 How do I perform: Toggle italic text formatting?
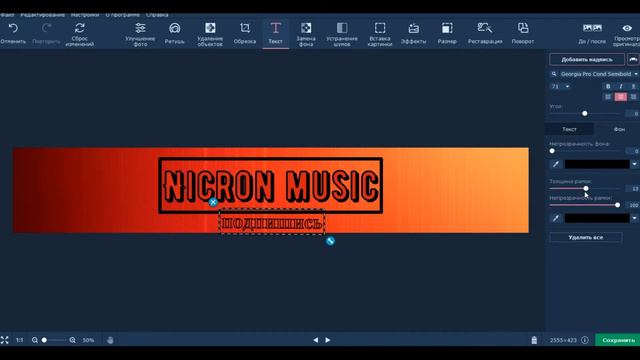(x=621, y=87)
